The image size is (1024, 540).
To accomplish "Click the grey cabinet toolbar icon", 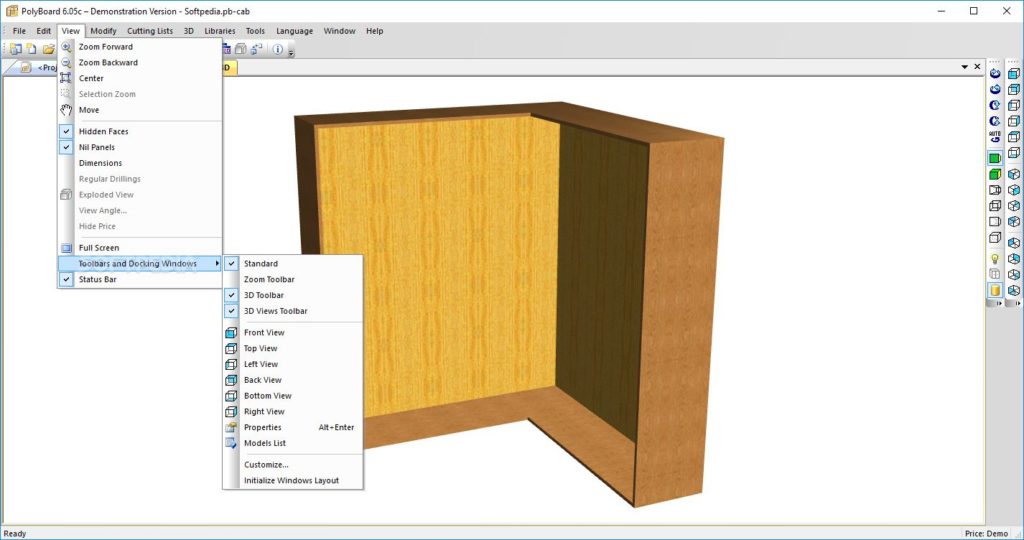I will [241, 49].
